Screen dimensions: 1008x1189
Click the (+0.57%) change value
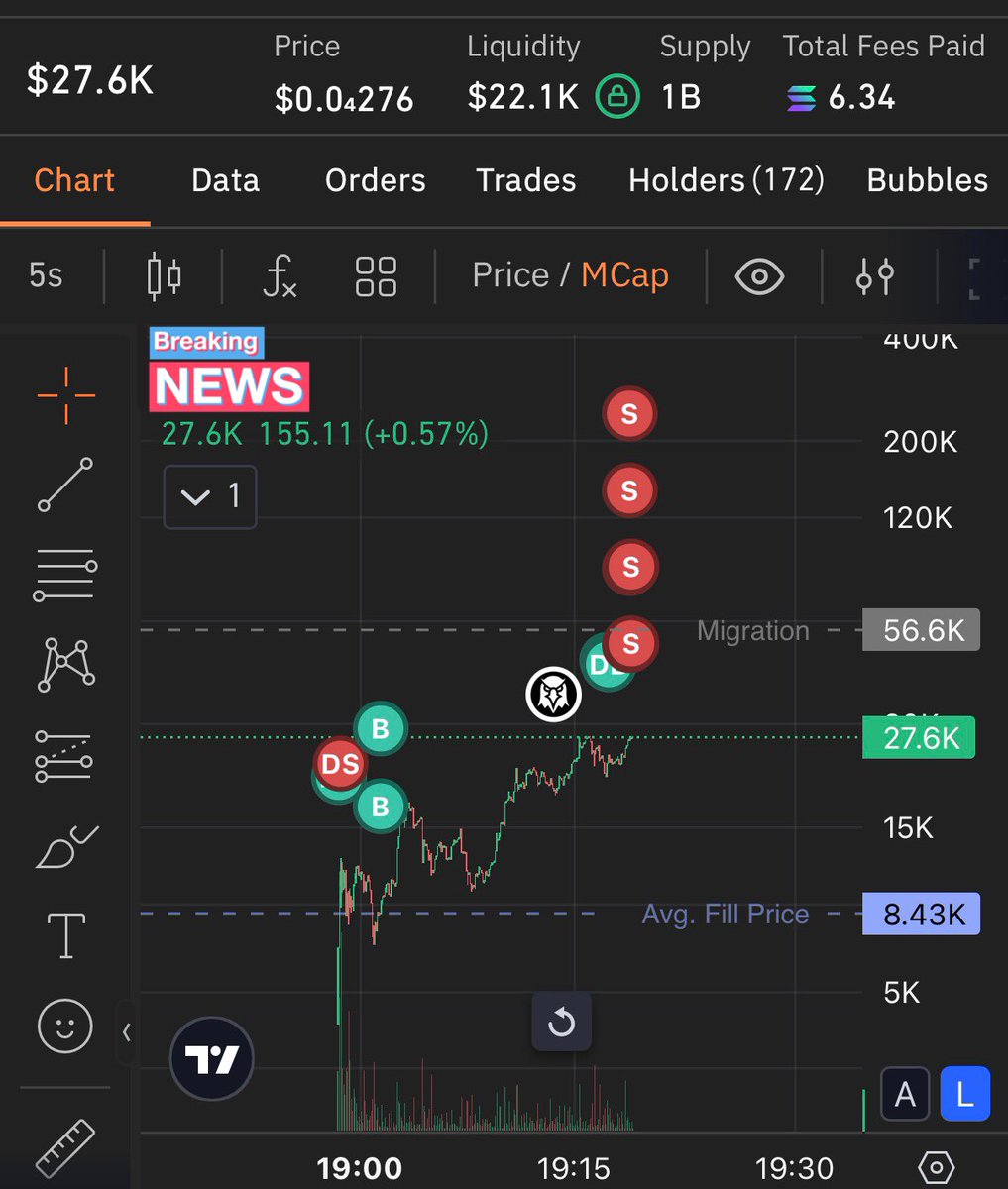point(426,434)
